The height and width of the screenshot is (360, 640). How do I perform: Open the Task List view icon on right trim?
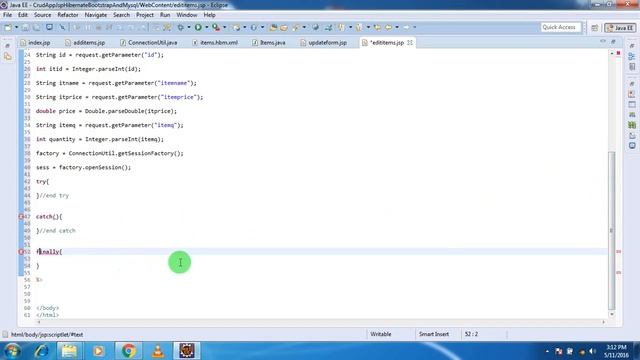[632, 67]
